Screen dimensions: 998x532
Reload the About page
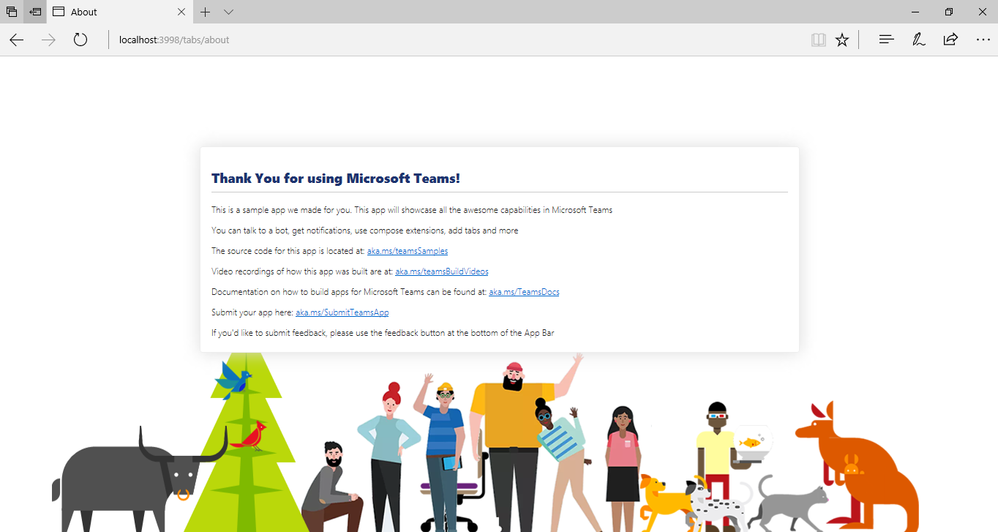coord(80,39)
